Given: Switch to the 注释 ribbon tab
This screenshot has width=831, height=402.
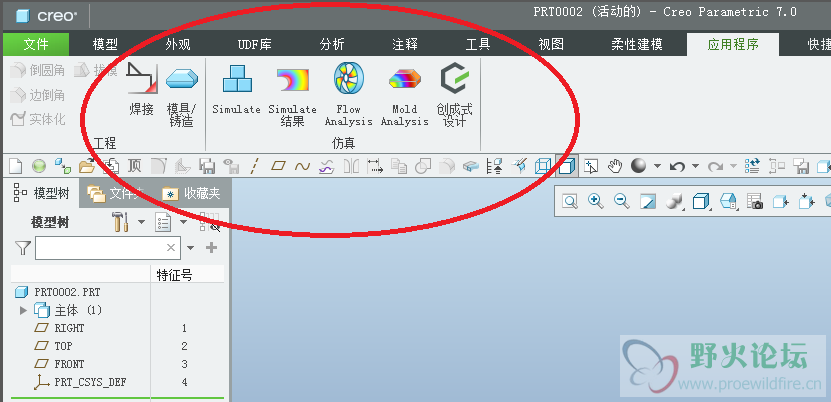Looking at the screenshot, I should pyautogui.click(x=405, y=44).
